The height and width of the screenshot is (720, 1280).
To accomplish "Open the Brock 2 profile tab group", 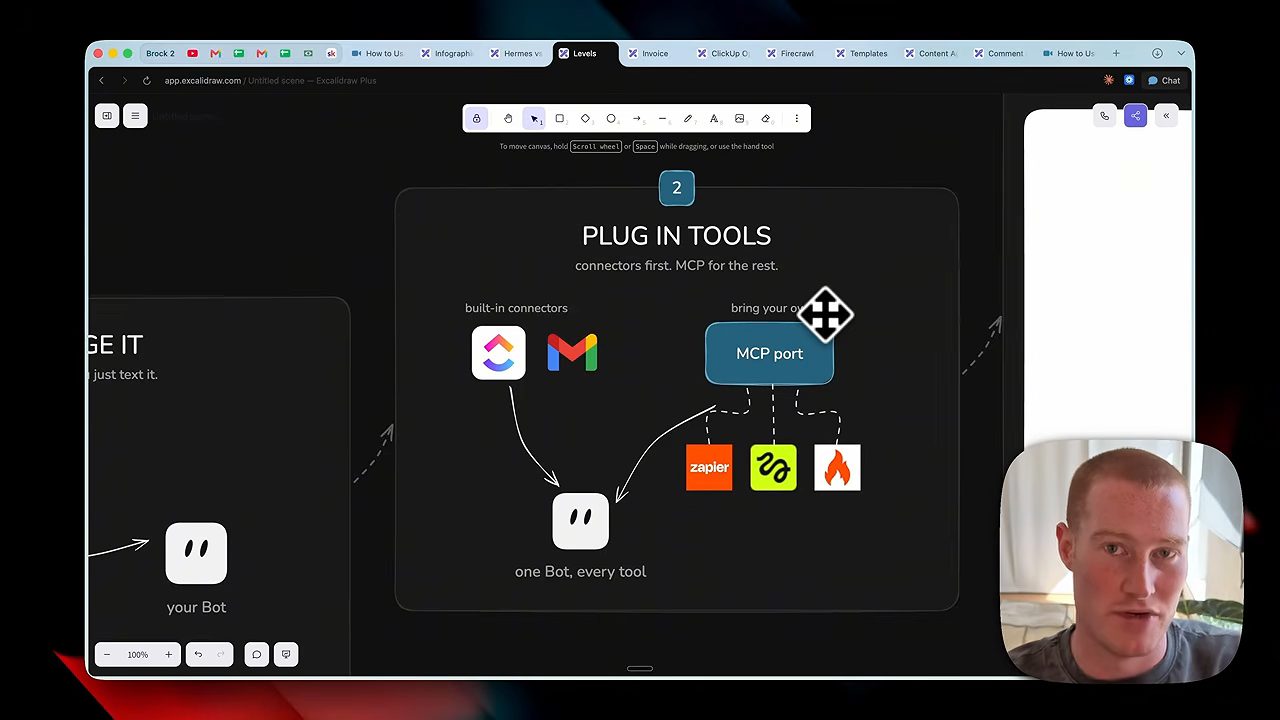I will (160, 53).
